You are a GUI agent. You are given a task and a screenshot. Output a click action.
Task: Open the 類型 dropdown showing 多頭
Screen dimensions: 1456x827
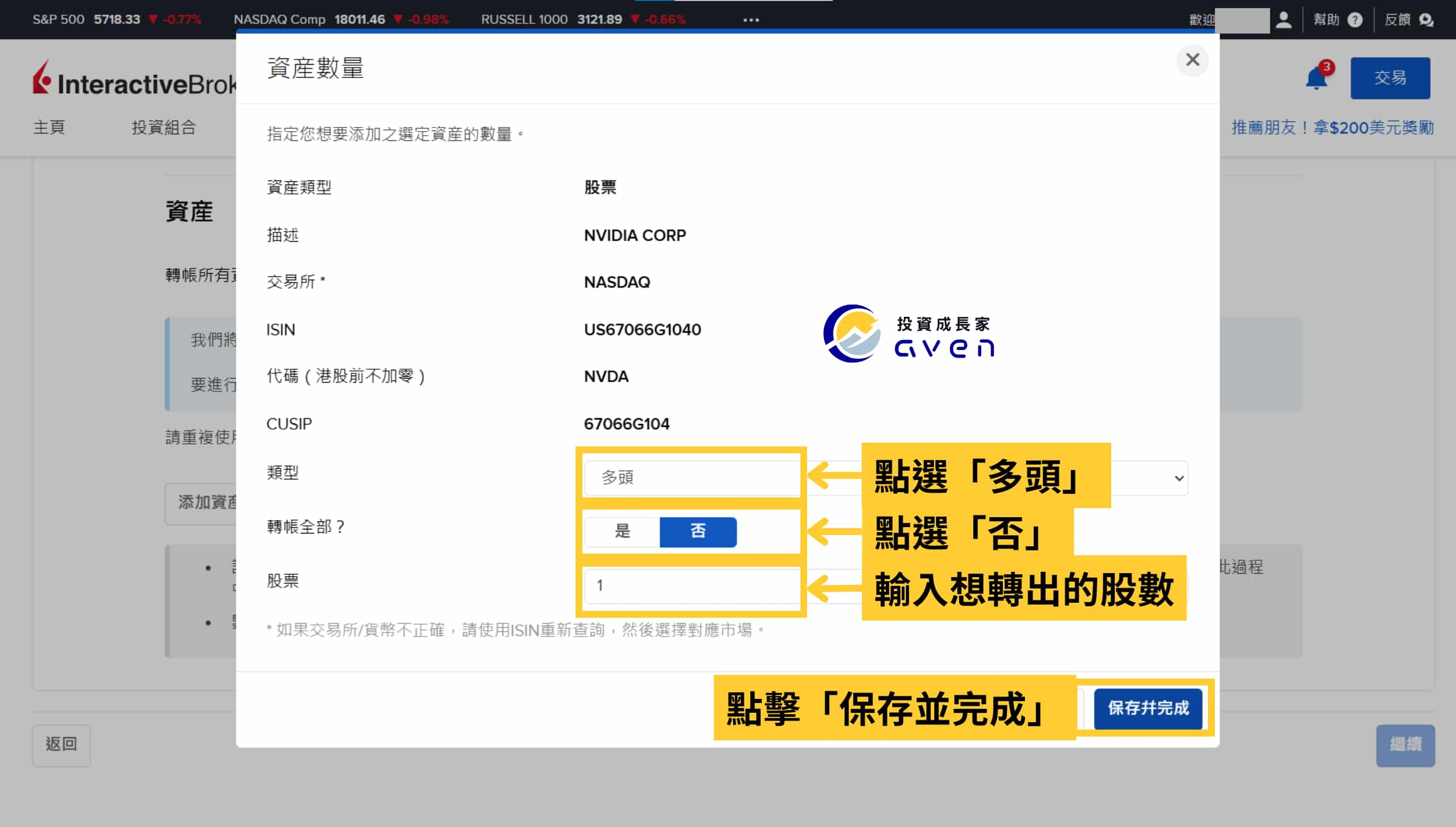[x=886, y=478]
